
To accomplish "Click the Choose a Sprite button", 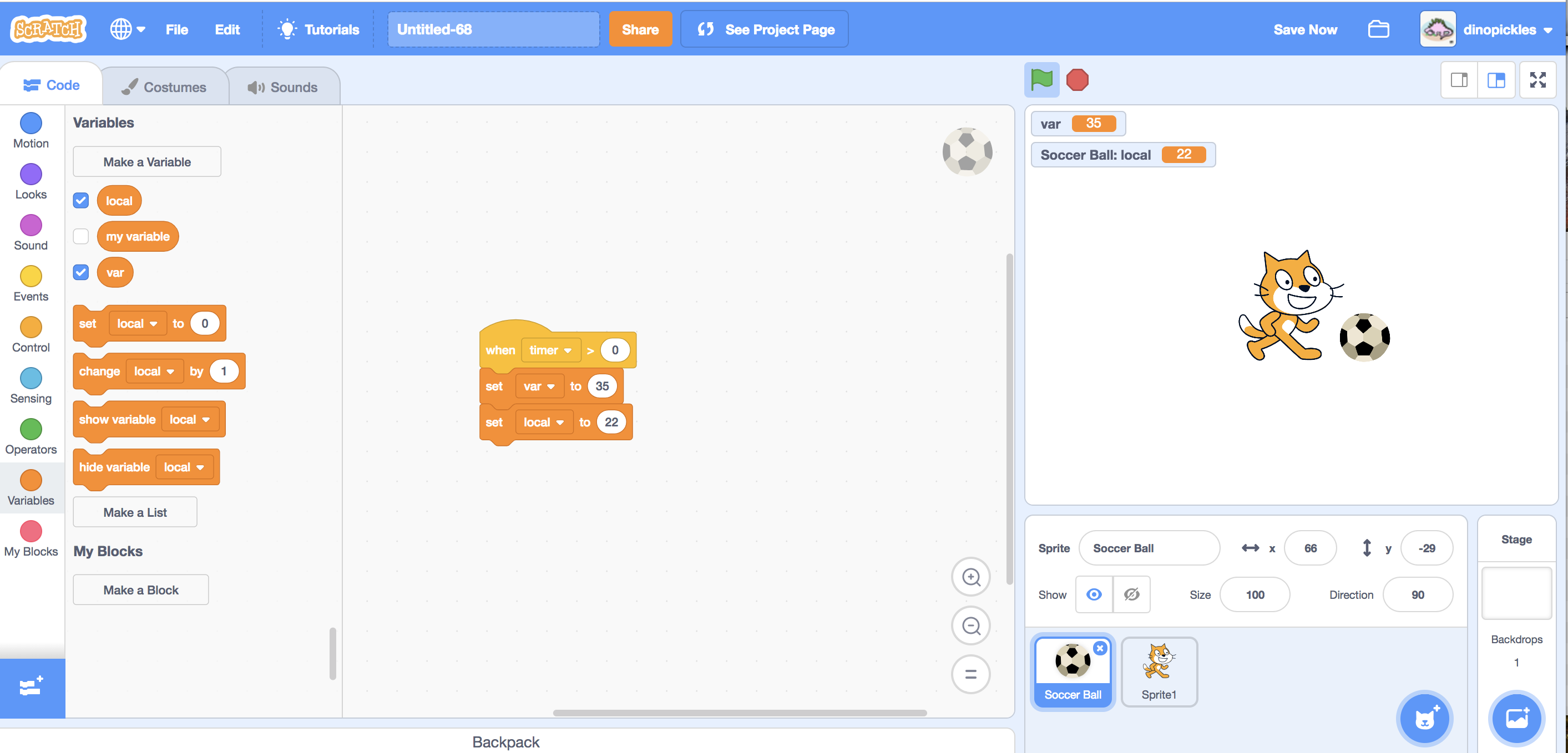I will click(1424, 718).
